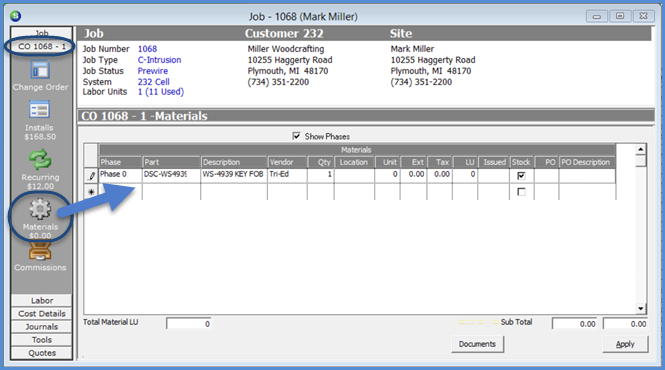Screen dimensions: 665x370
Task: Expand the Journals section
Action: (42, 327)
